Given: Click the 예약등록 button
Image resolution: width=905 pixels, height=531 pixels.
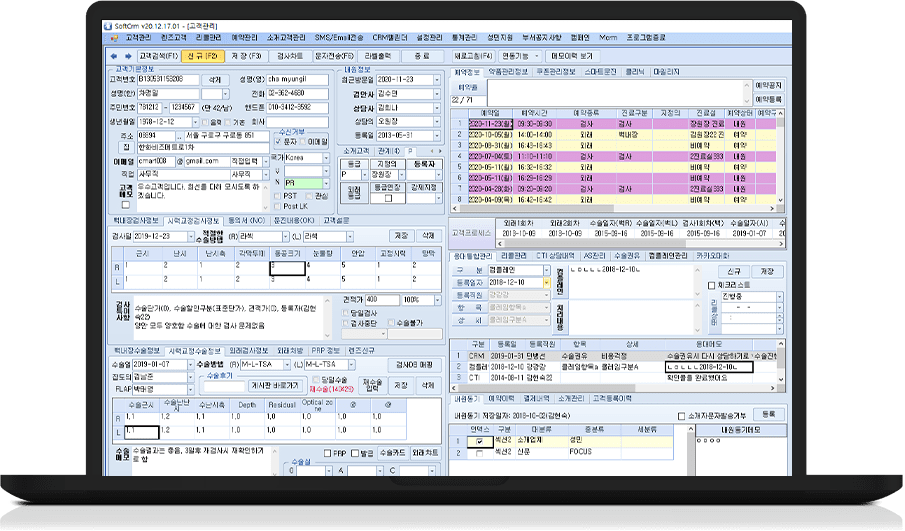Looking at the screenshot, I should click(768, 99).
